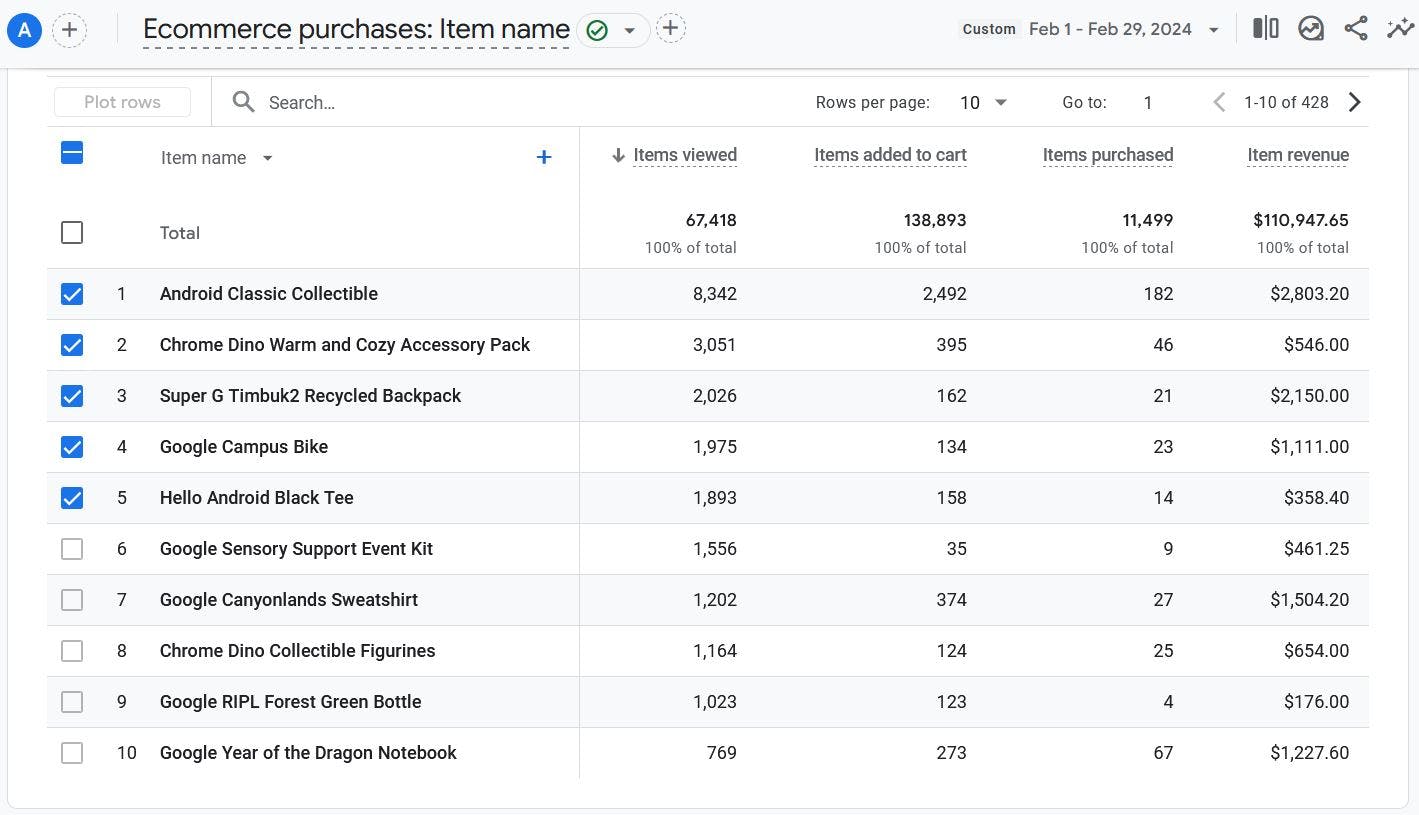Click 'Google Canyonlands Sweatshirt' item name
This screenshot has height=815, width=1419.
[289, 600]
